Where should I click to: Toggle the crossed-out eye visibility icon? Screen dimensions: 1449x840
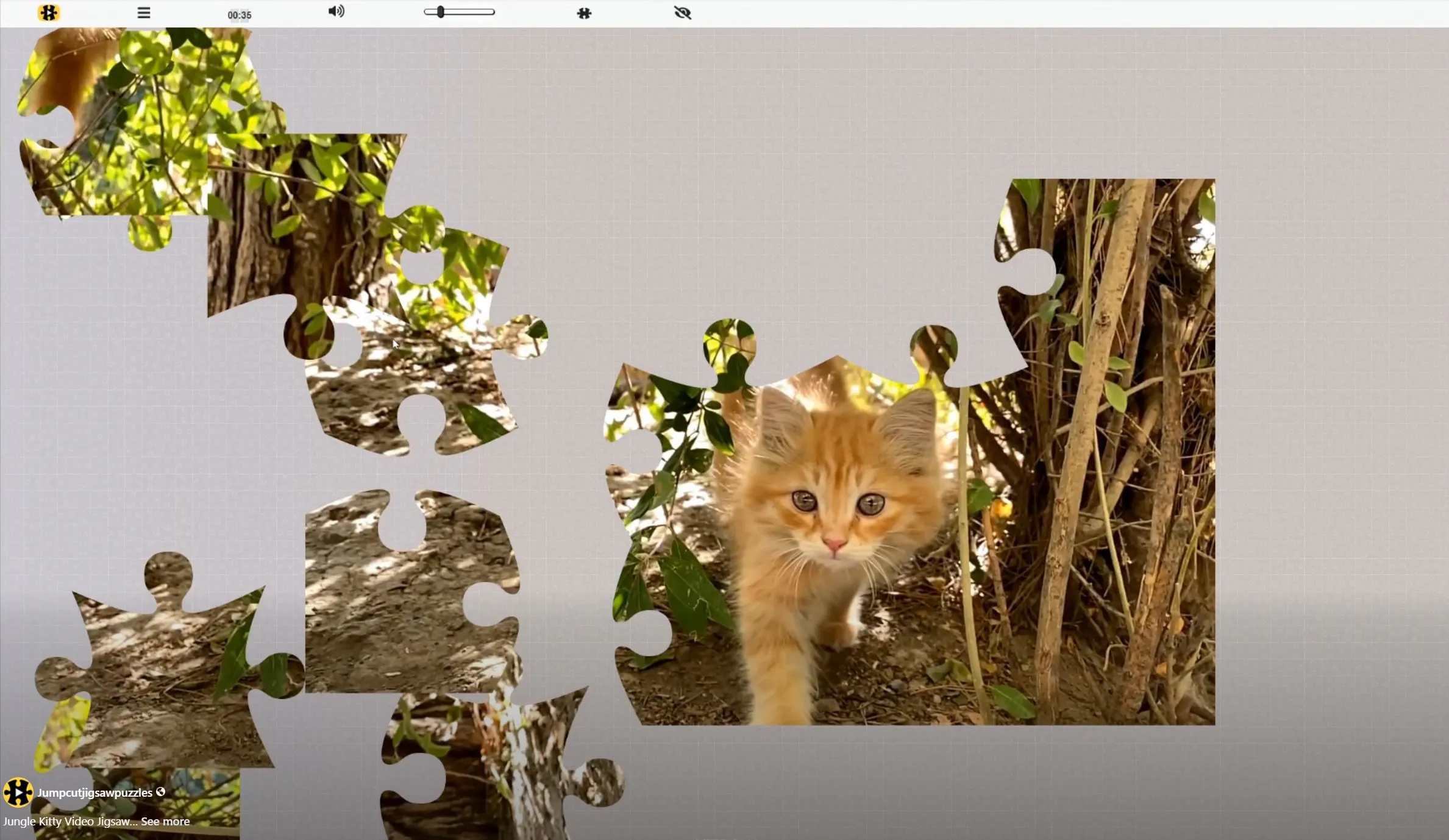point(683,13)
